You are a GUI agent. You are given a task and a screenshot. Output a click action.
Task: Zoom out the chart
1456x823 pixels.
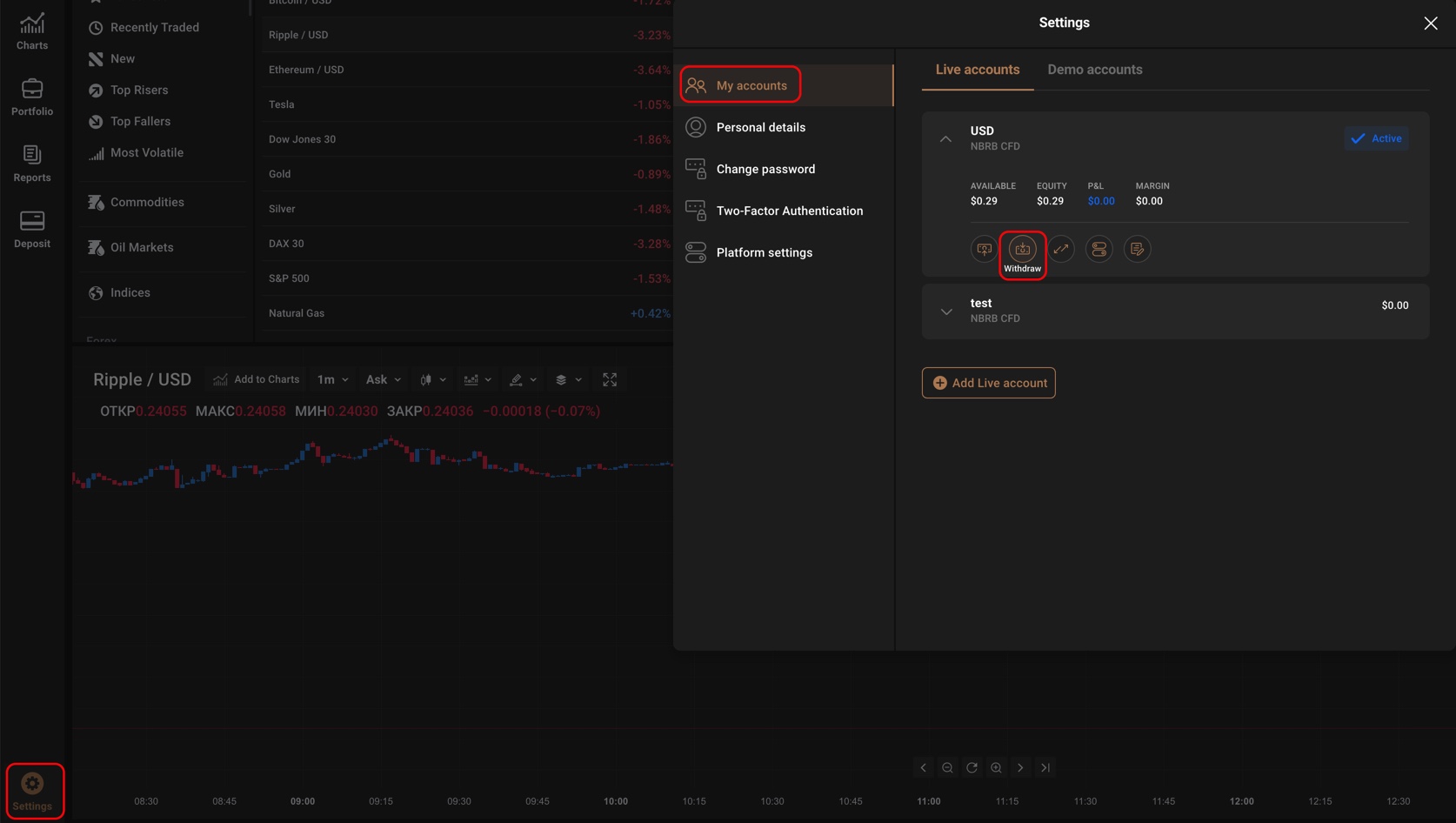pos(947,767)
